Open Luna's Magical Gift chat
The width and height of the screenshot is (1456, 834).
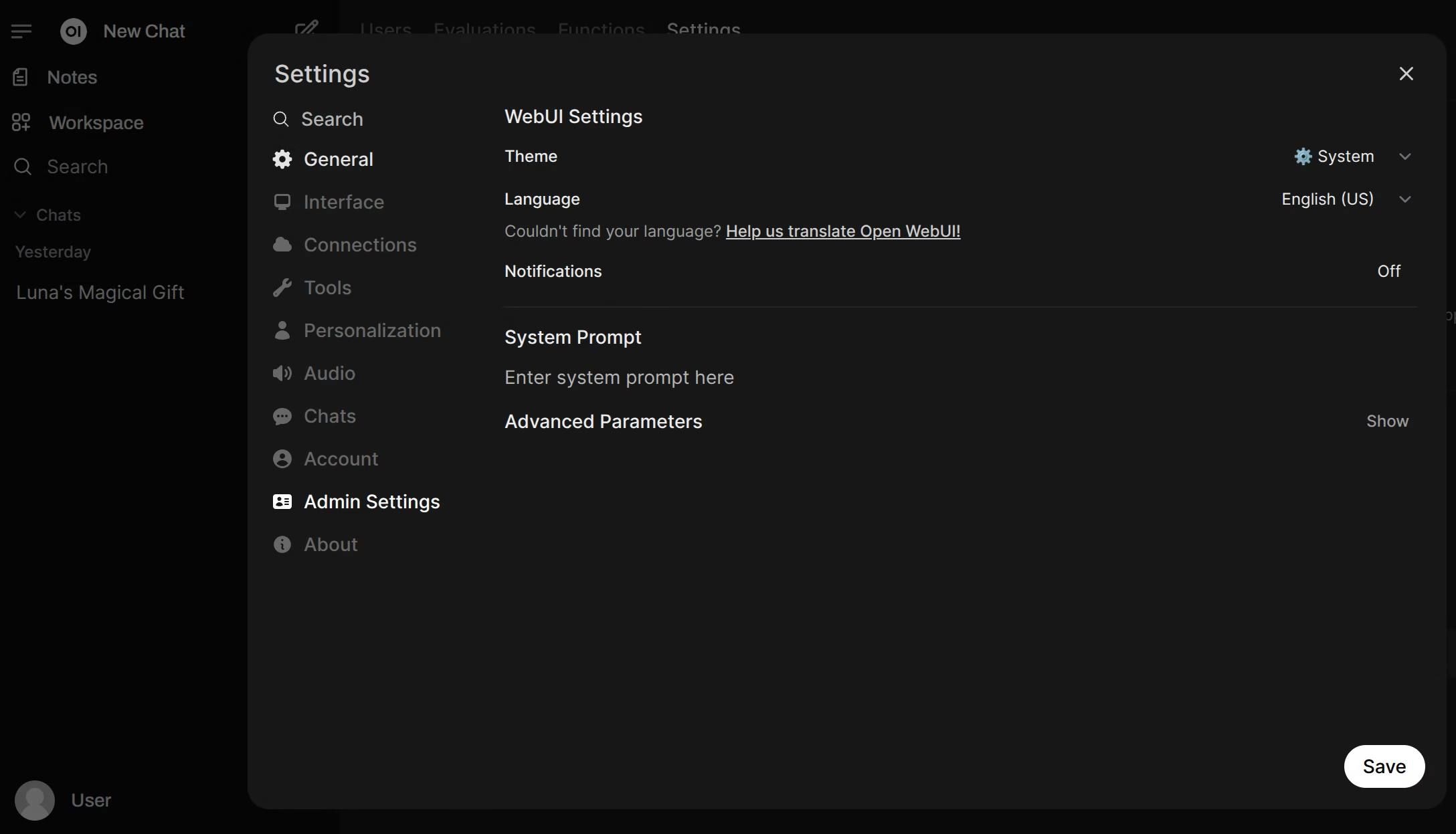(x=100, y=293)
